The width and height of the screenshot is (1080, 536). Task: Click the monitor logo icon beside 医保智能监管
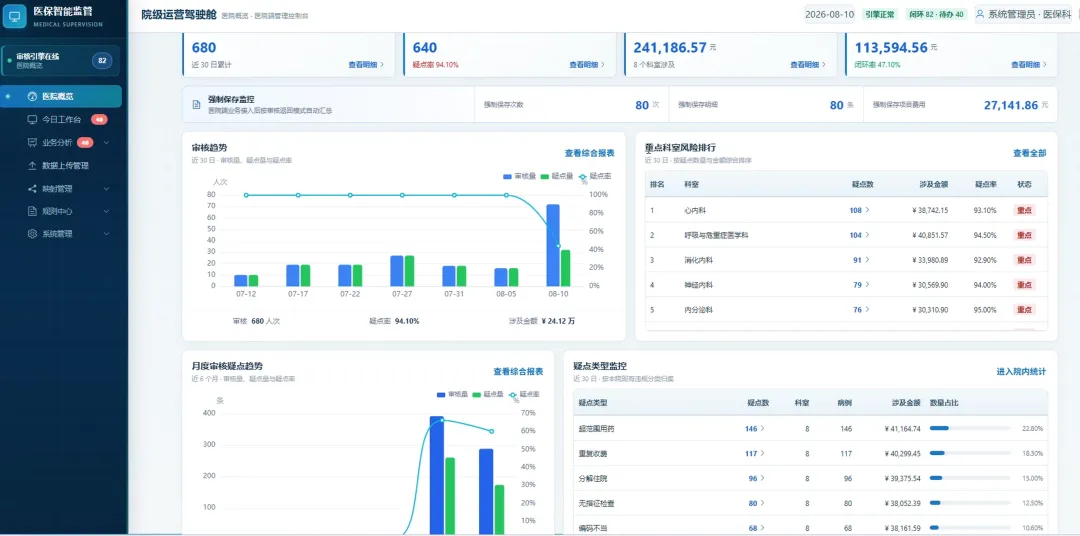pyautogui.click(x=14, y=16)
